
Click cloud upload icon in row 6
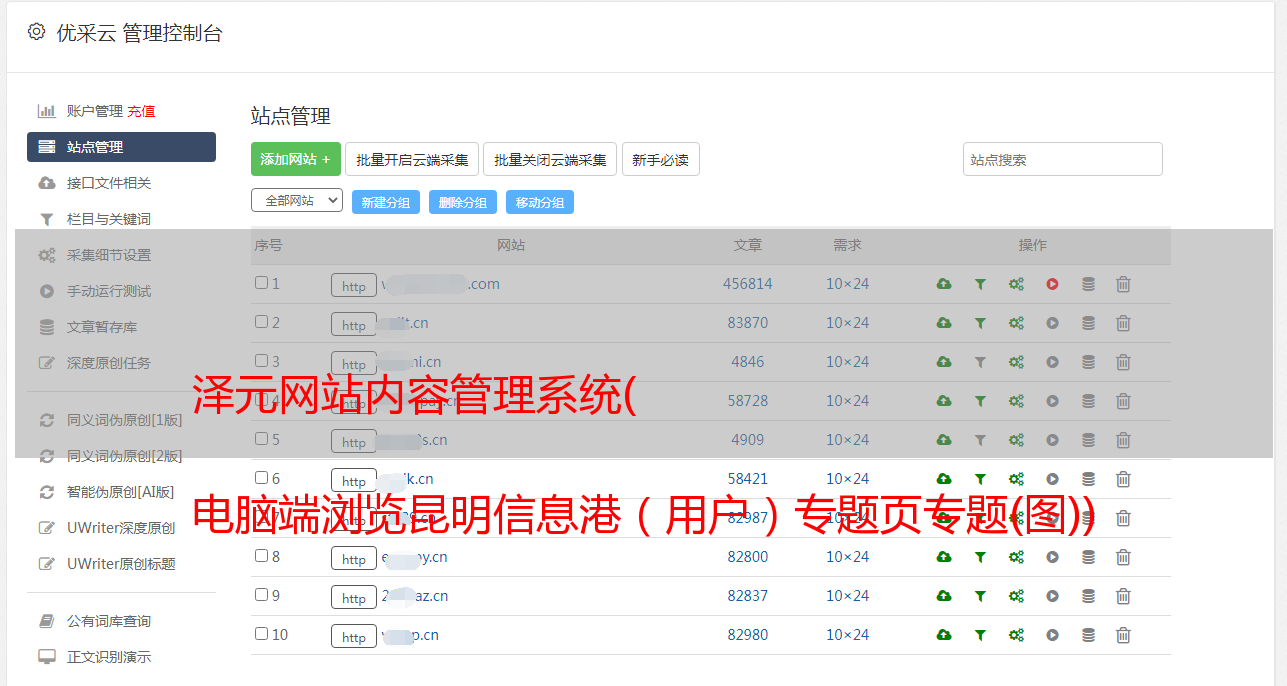944,479
